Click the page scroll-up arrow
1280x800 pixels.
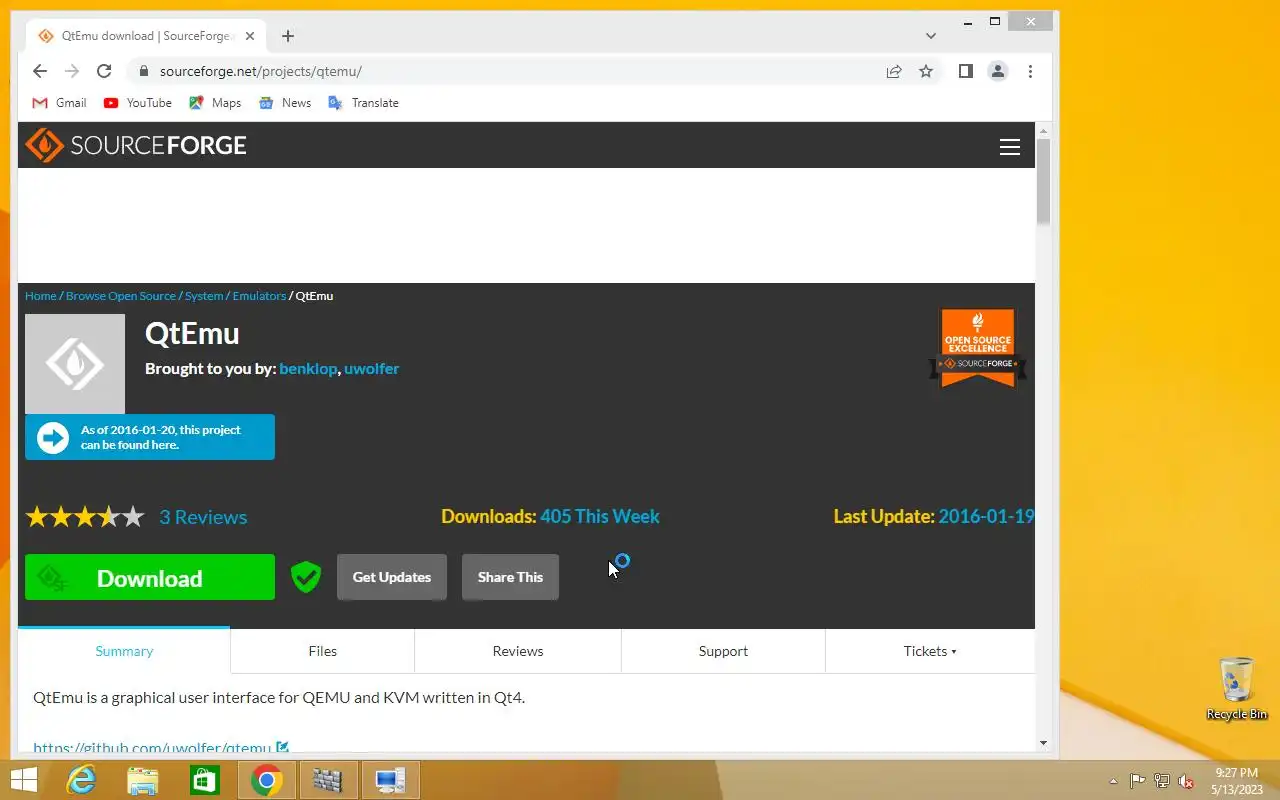click(1043, 131)
